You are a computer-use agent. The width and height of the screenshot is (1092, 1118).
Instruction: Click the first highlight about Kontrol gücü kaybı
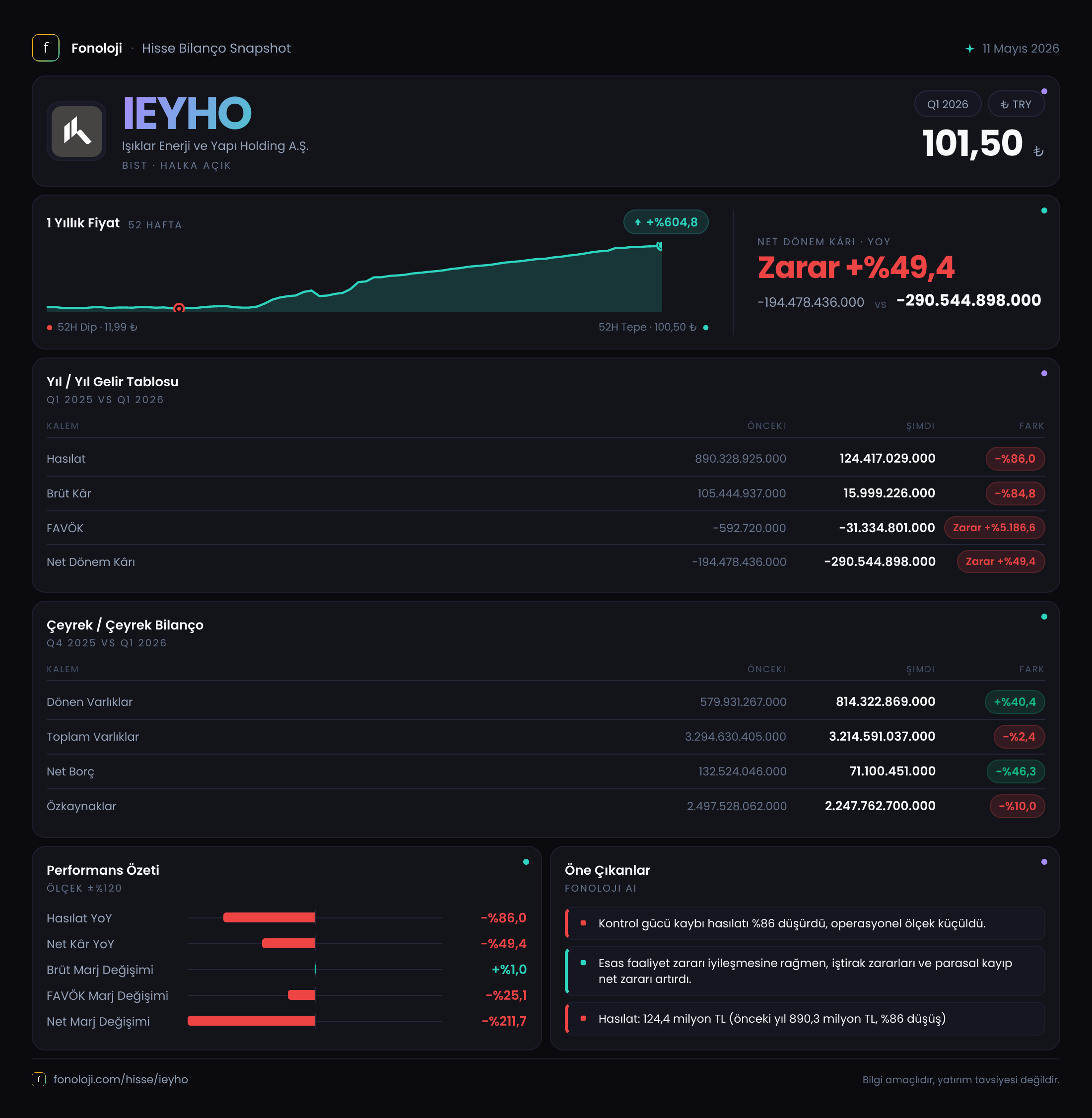805,923
